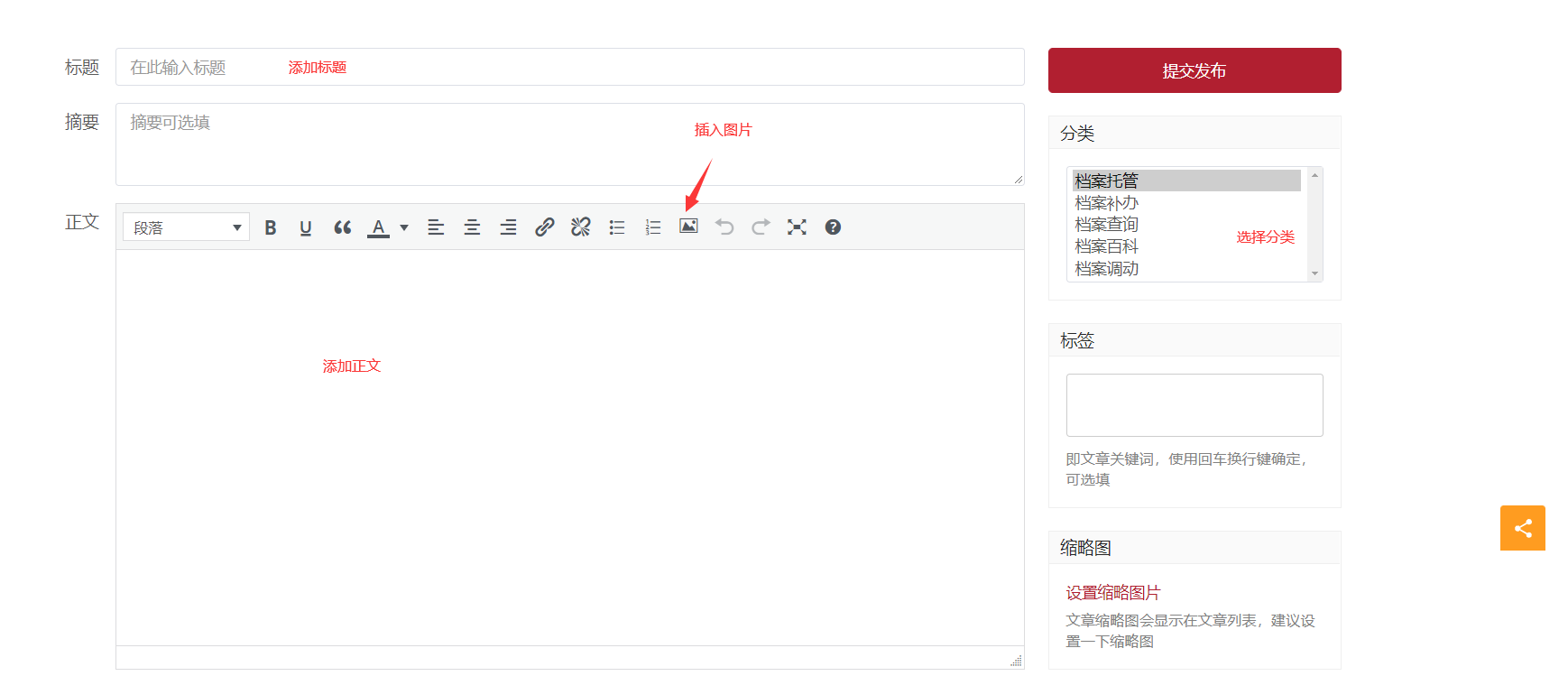Open the editor help icon
This screenshot has width=1568, height=676.
833,227
